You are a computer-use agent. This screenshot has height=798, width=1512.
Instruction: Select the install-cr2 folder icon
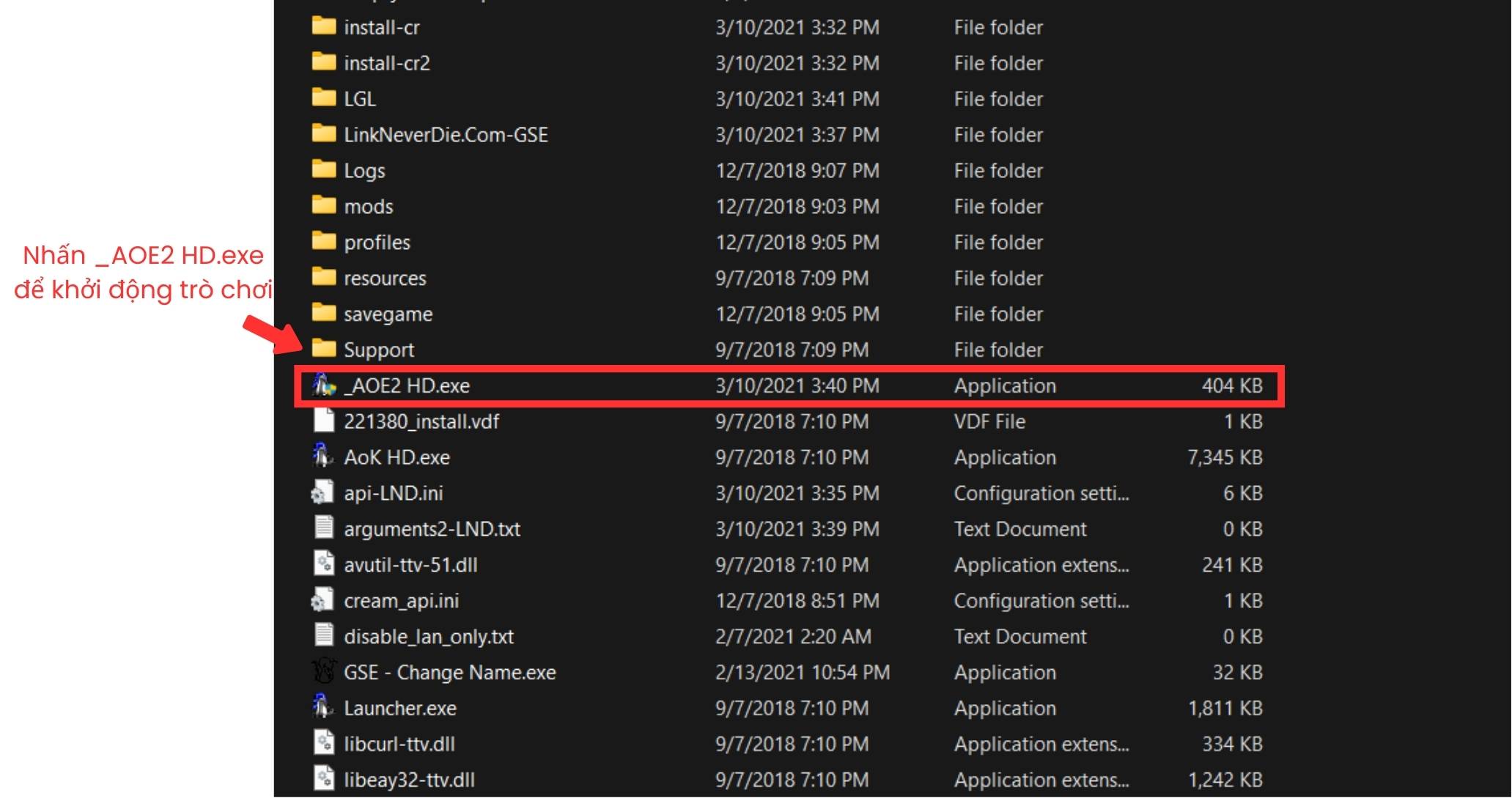coord(323,62)
